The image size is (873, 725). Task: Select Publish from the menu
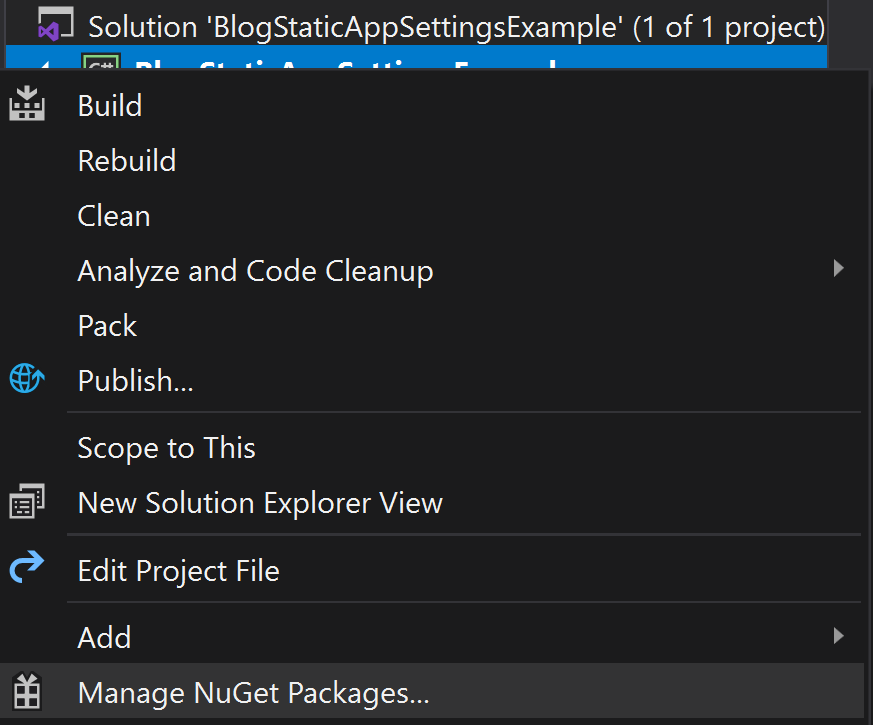pos(135,378)
